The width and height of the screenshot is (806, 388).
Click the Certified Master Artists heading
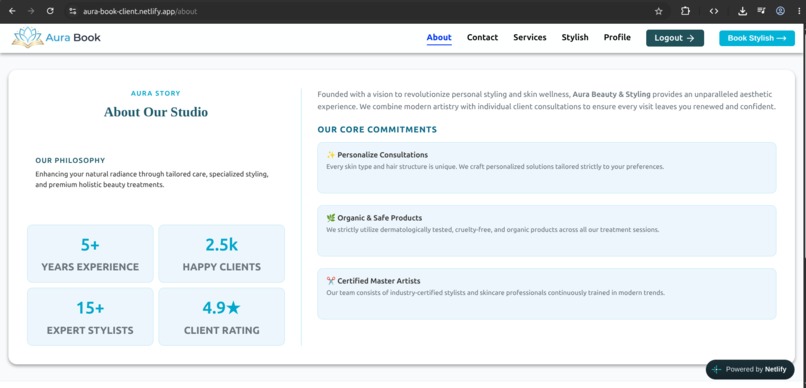click(x=379, y=281)
